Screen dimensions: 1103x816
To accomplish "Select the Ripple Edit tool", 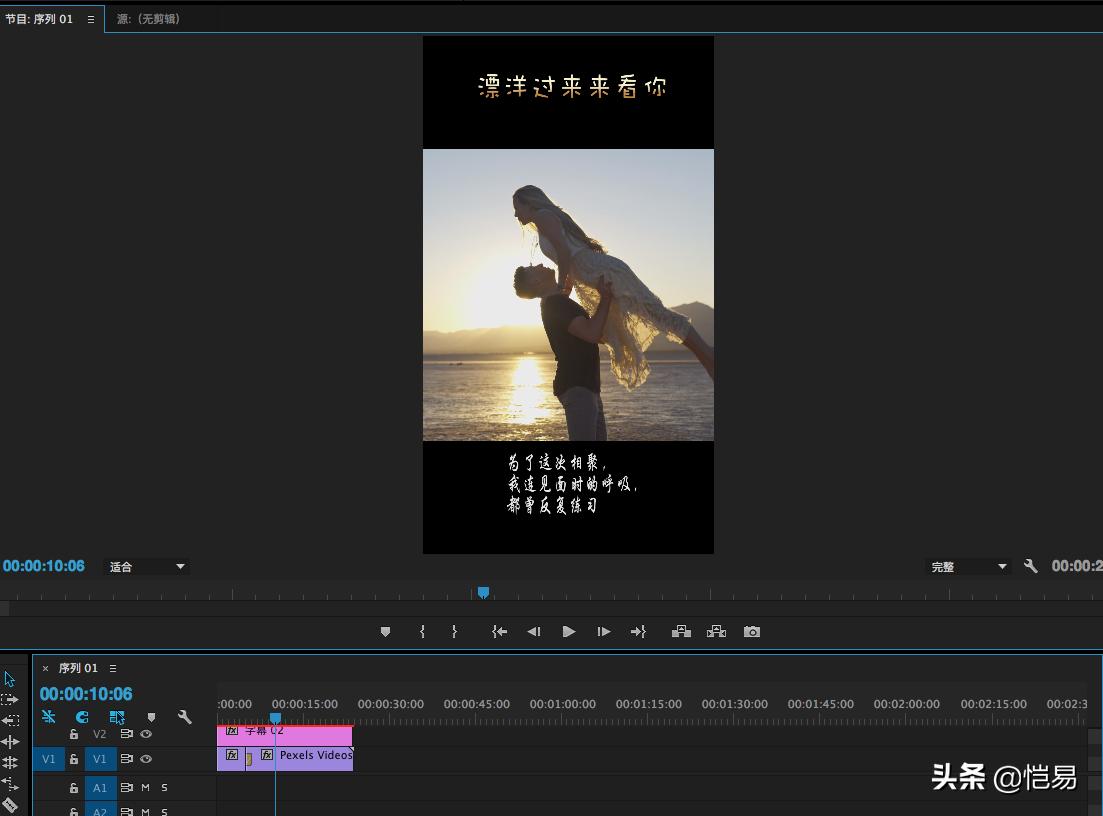I will pyautogui.click(x=10, y=741).
